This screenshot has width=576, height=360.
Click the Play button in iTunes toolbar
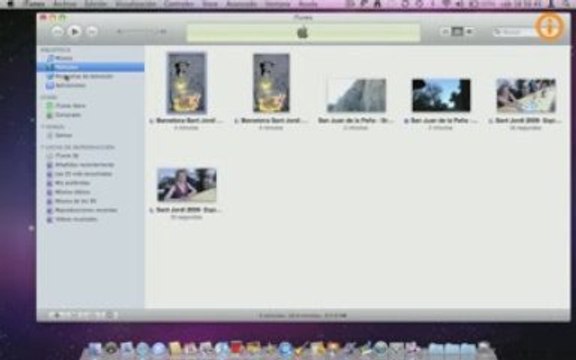pyautogui.click(x=74, y=32)
